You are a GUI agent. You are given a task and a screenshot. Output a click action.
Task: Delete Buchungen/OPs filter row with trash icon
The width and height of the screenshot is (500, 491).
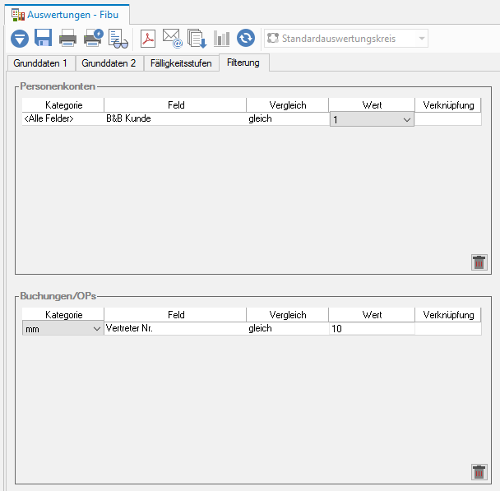(x=479, y=472)
